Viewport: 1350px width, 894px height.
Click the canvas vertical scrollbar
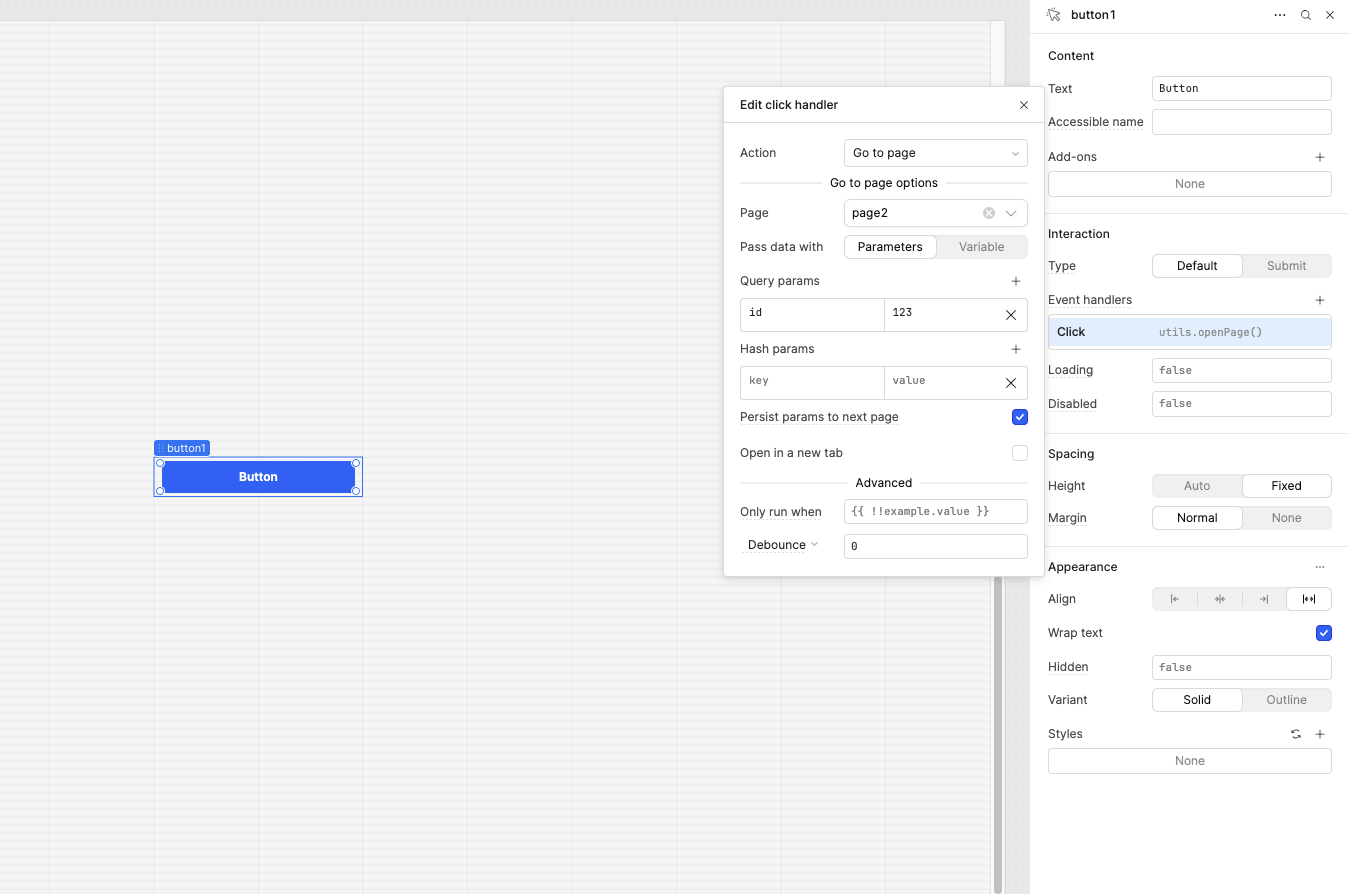[x=997, y=734]
